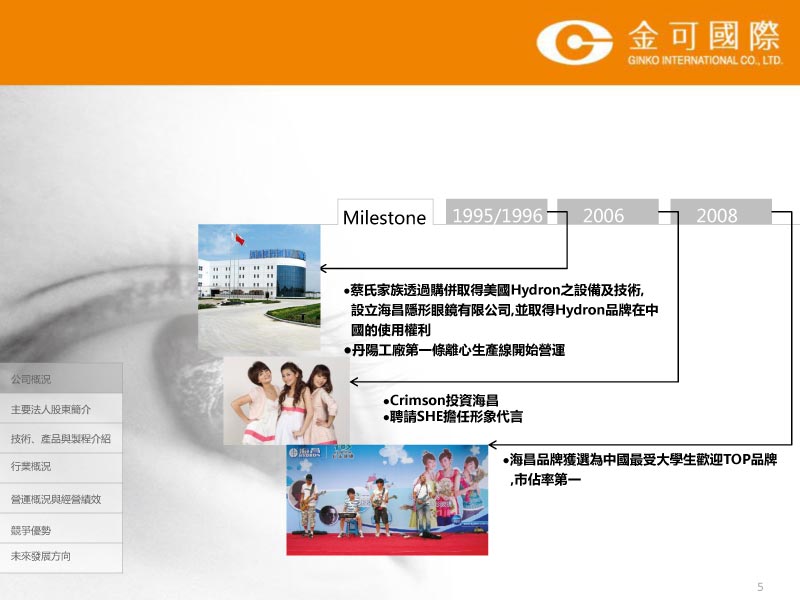Open 技術、產品與製程介紹 menu item
Viewport: 800px width, 600px height.
(61, 438)
